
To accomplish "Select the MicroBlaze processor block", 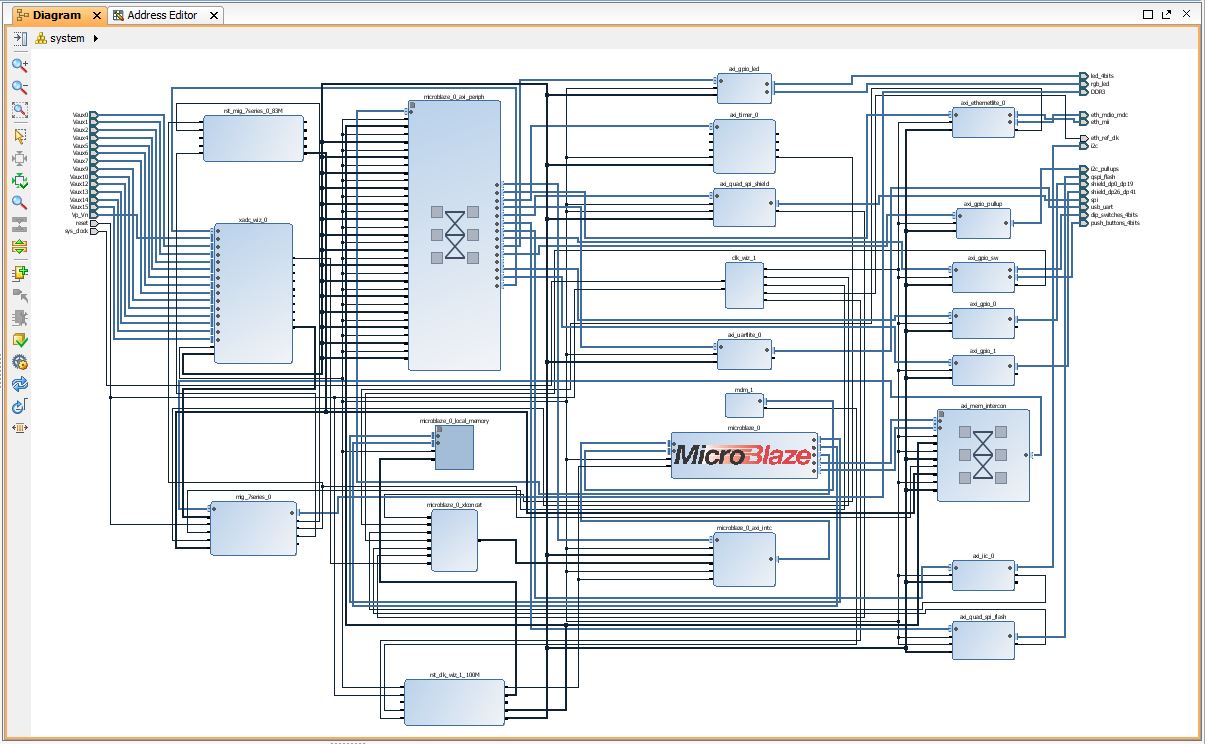I will 744,455.
